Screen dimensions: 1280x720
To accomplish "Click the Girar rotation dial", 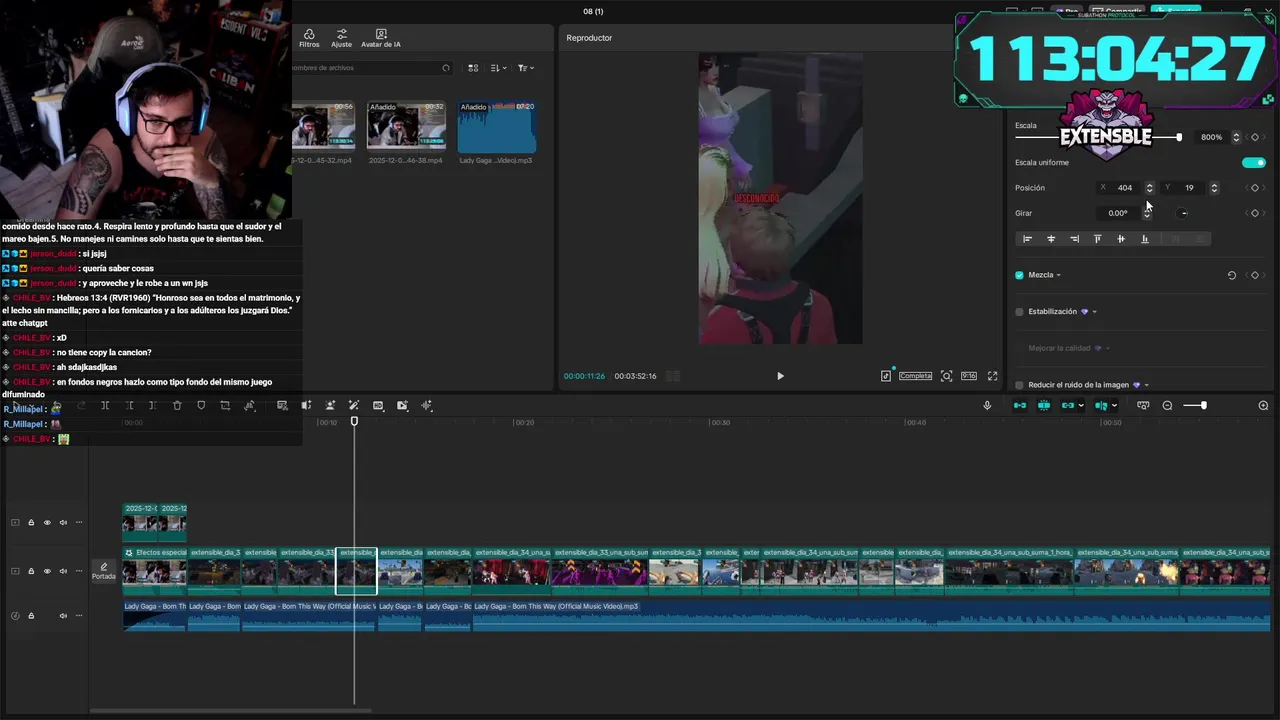I will click(1183, 213).
